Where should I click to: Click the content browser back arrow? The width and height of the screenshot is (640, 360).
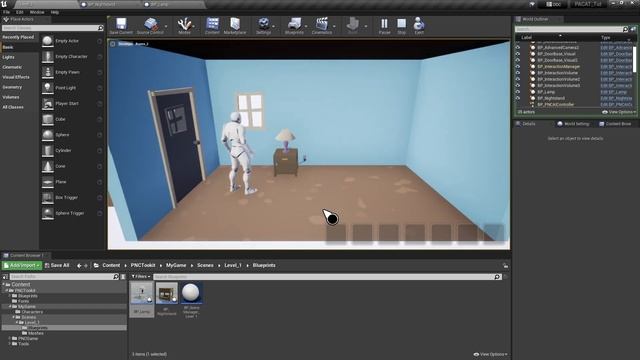(x=79, y=266)
